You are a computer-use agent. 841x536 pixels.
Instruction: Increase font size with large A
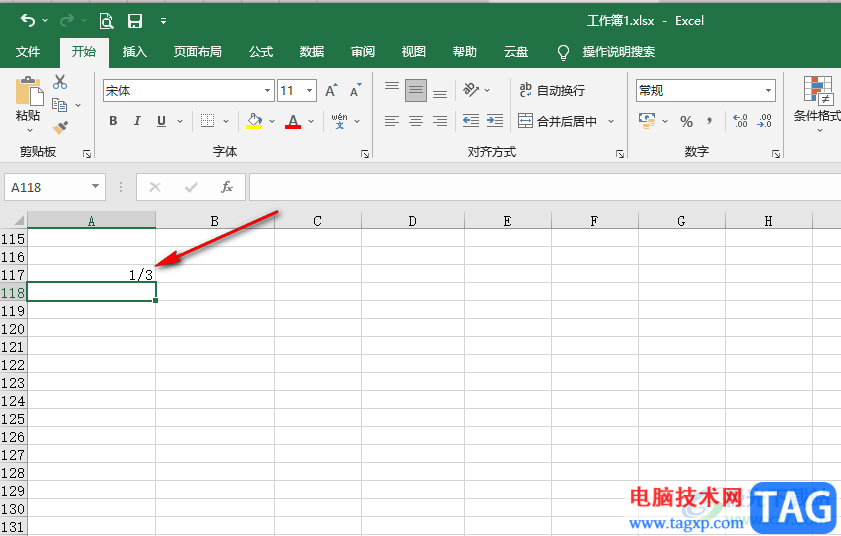coord(331,90)
